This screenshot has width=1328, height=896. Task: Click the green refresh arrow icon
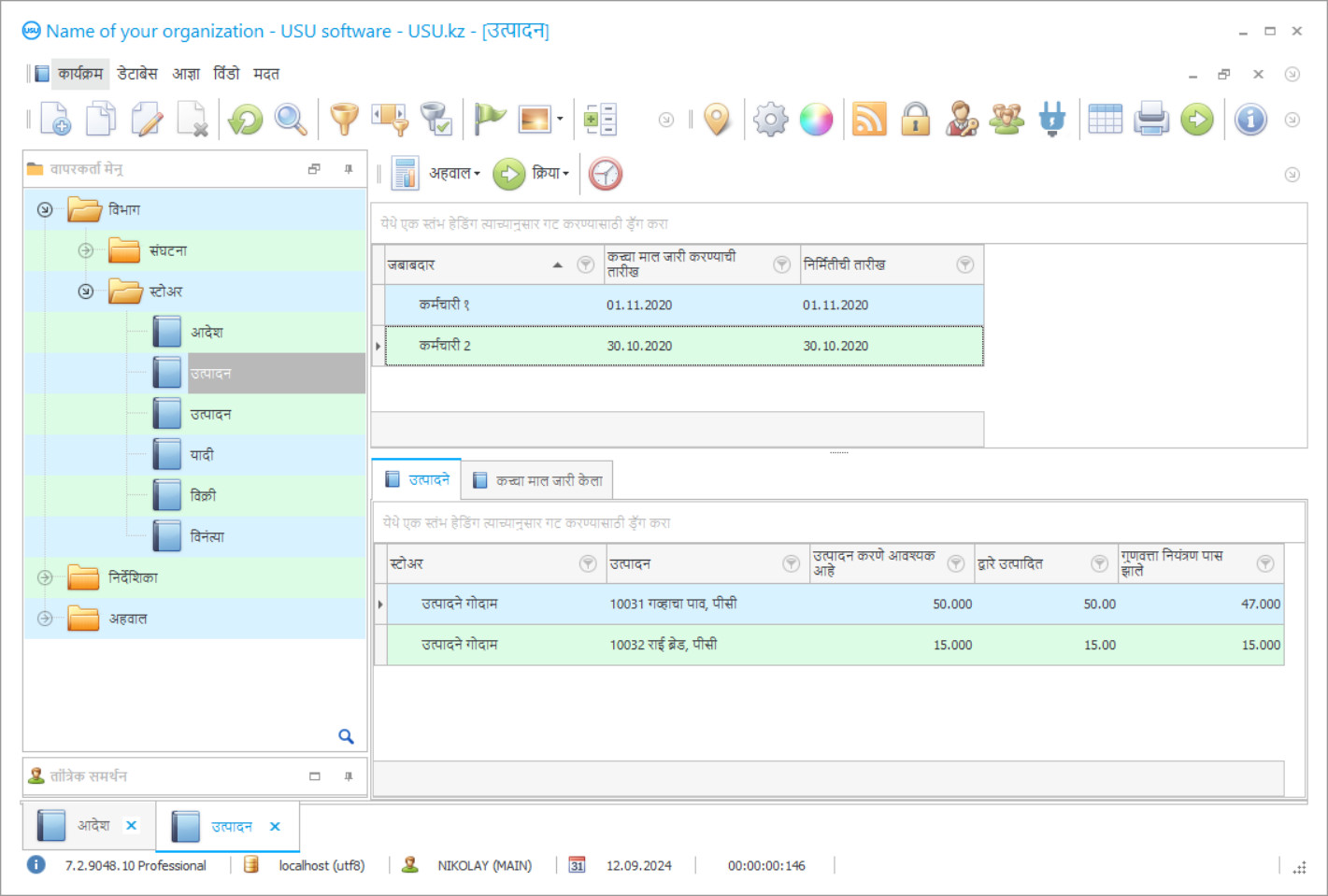[246, 119]
